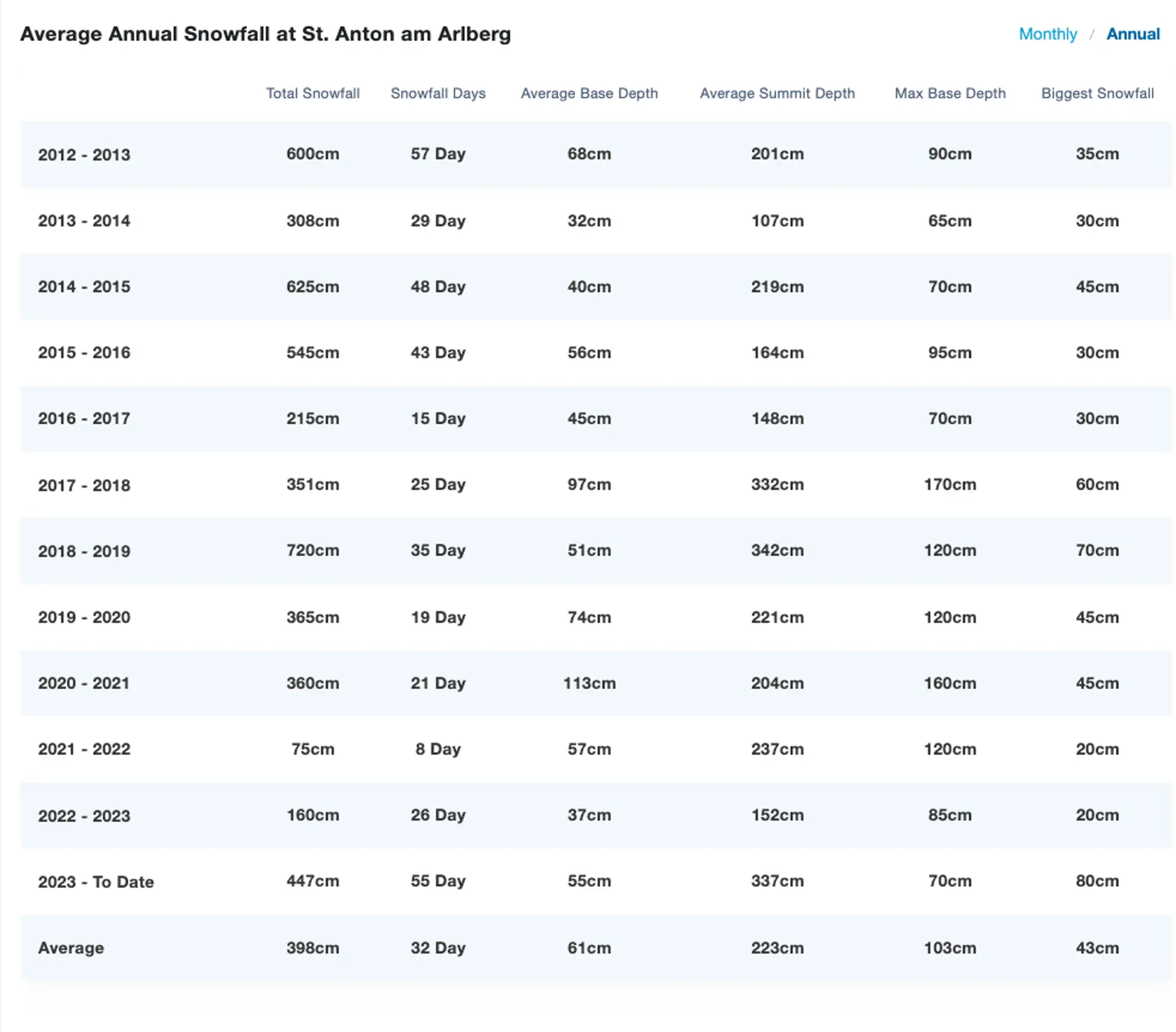The image size is (1176, 1032).
Task: Click the 8 Day cell
Action: tap(438, 749)
